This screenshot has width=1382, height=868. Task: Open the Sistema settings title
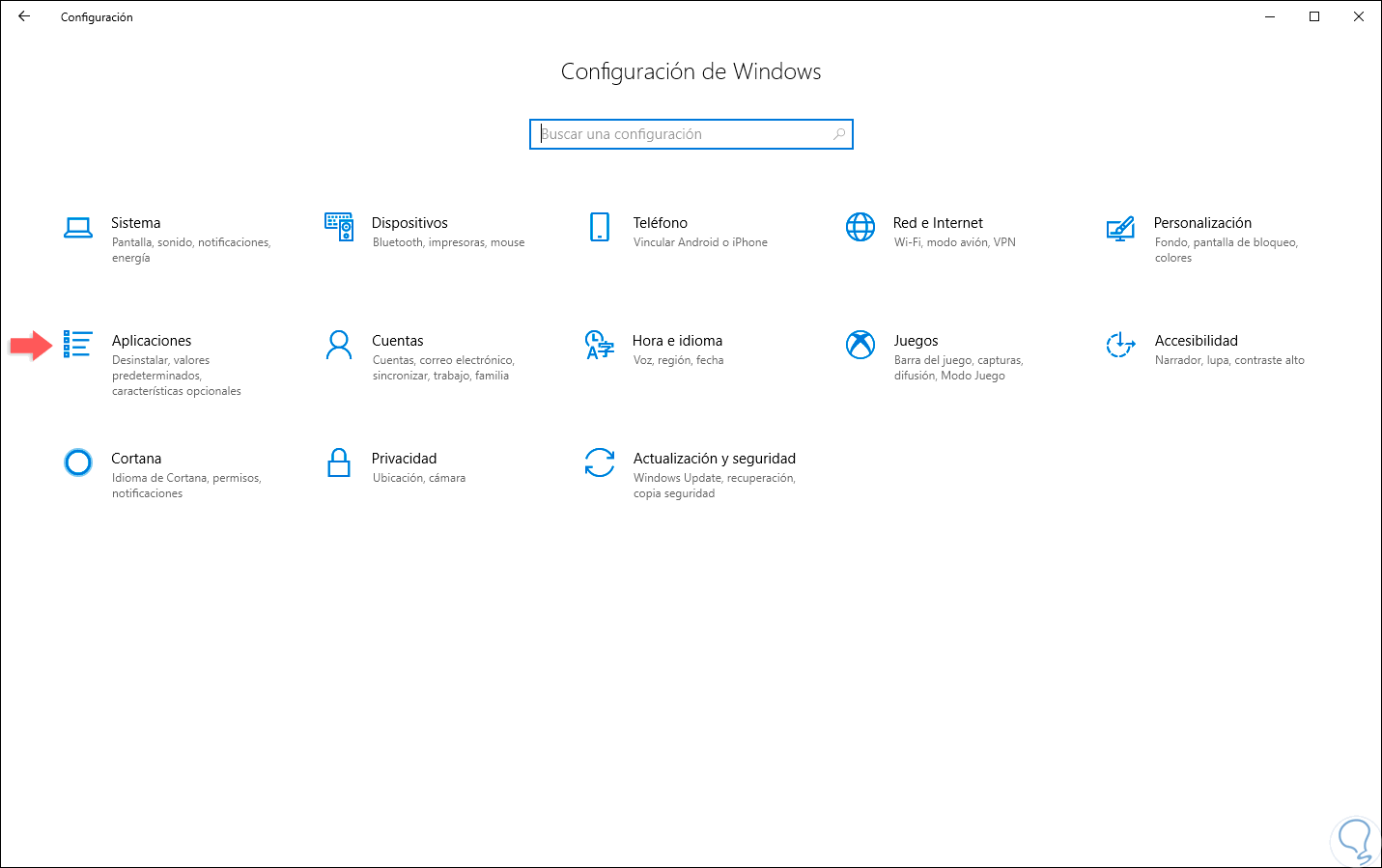136,223
